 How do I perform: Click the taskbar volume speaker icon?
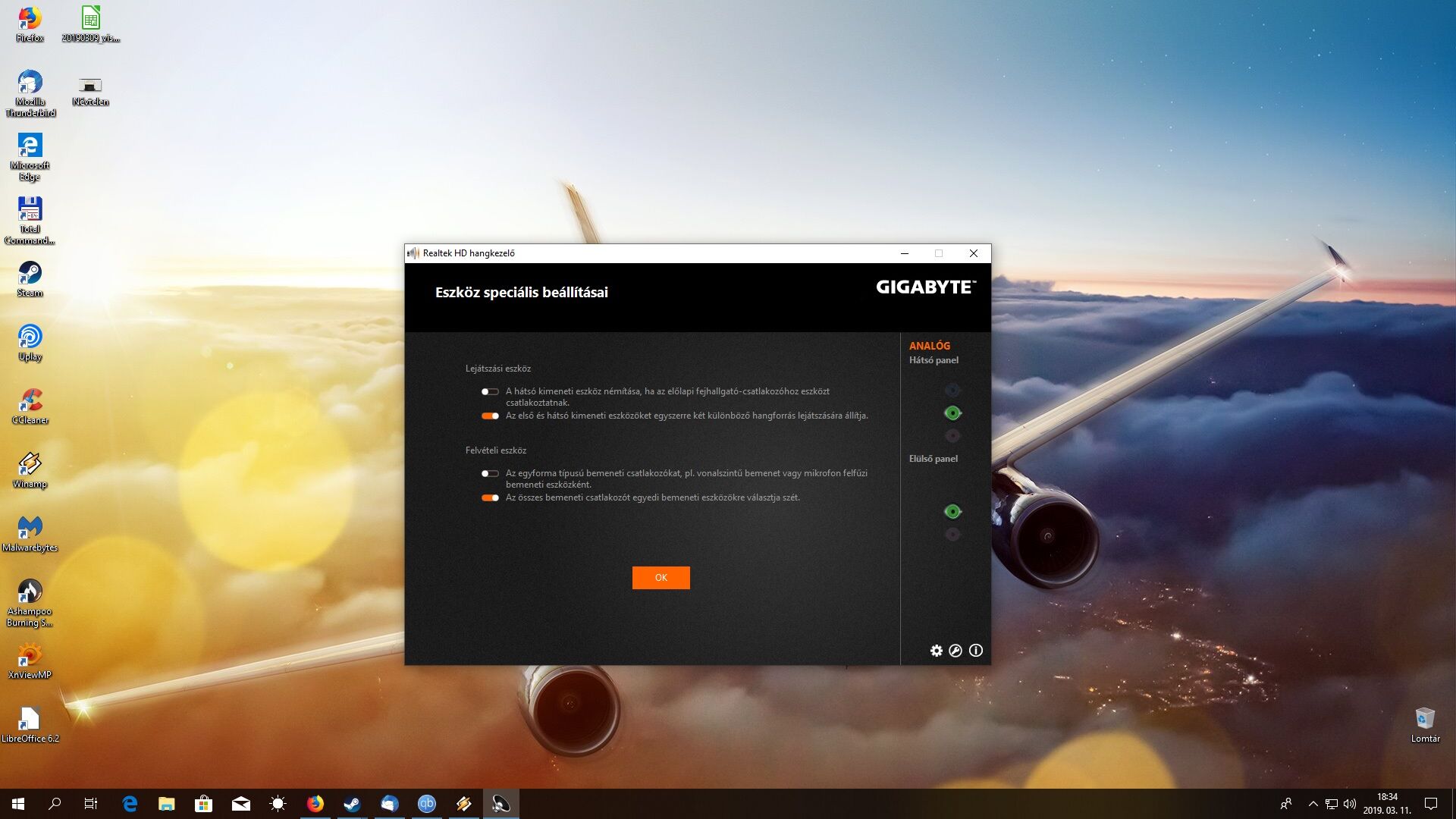point(1350,804)
